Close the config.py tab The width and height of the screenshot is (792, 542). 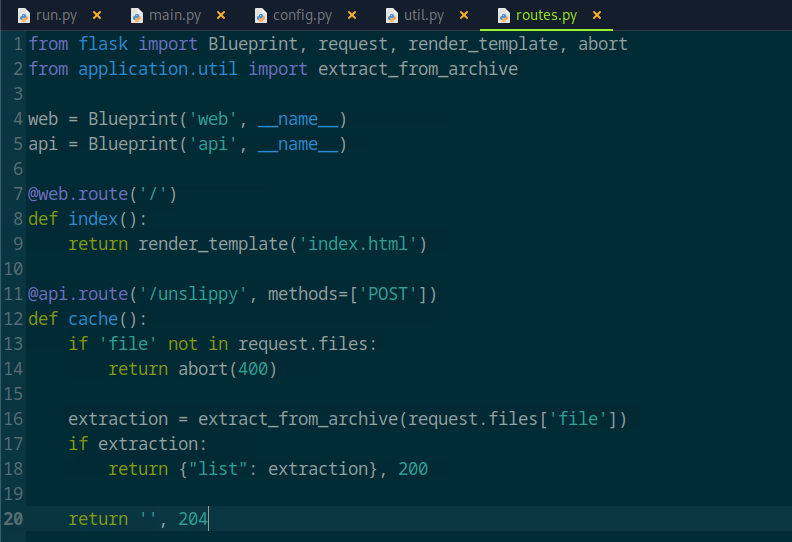point(352,16)
